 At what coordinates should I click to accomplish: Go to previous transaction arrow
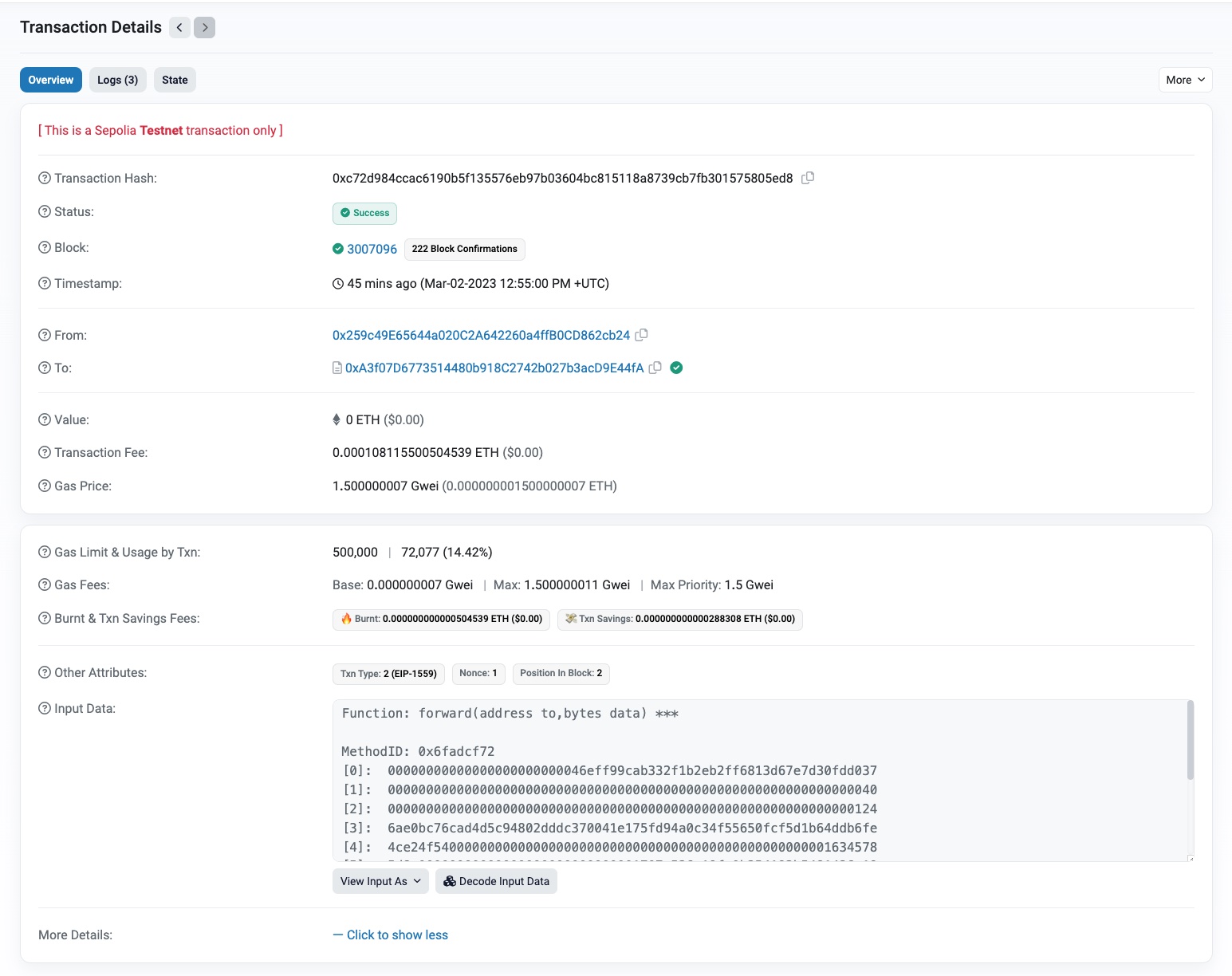click(179, 28)
